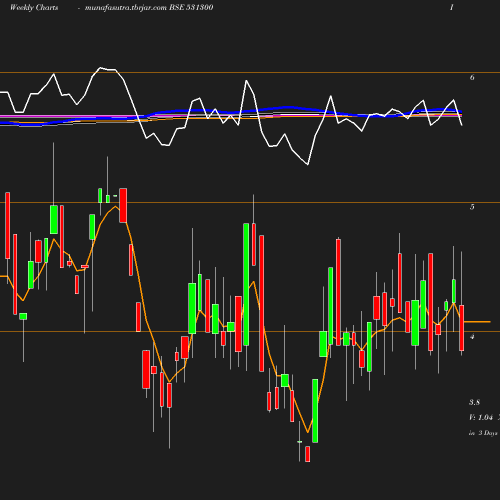500x500 pixels.
Task: Click the '3.8' price value
Action: (x=474, y=402)
